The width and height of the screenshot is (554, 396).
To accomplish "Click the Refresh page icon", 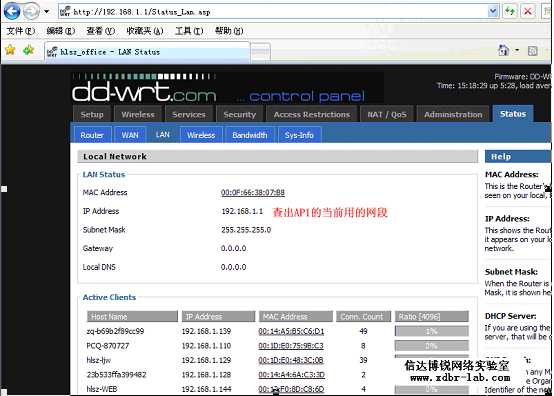I will 510,12.
